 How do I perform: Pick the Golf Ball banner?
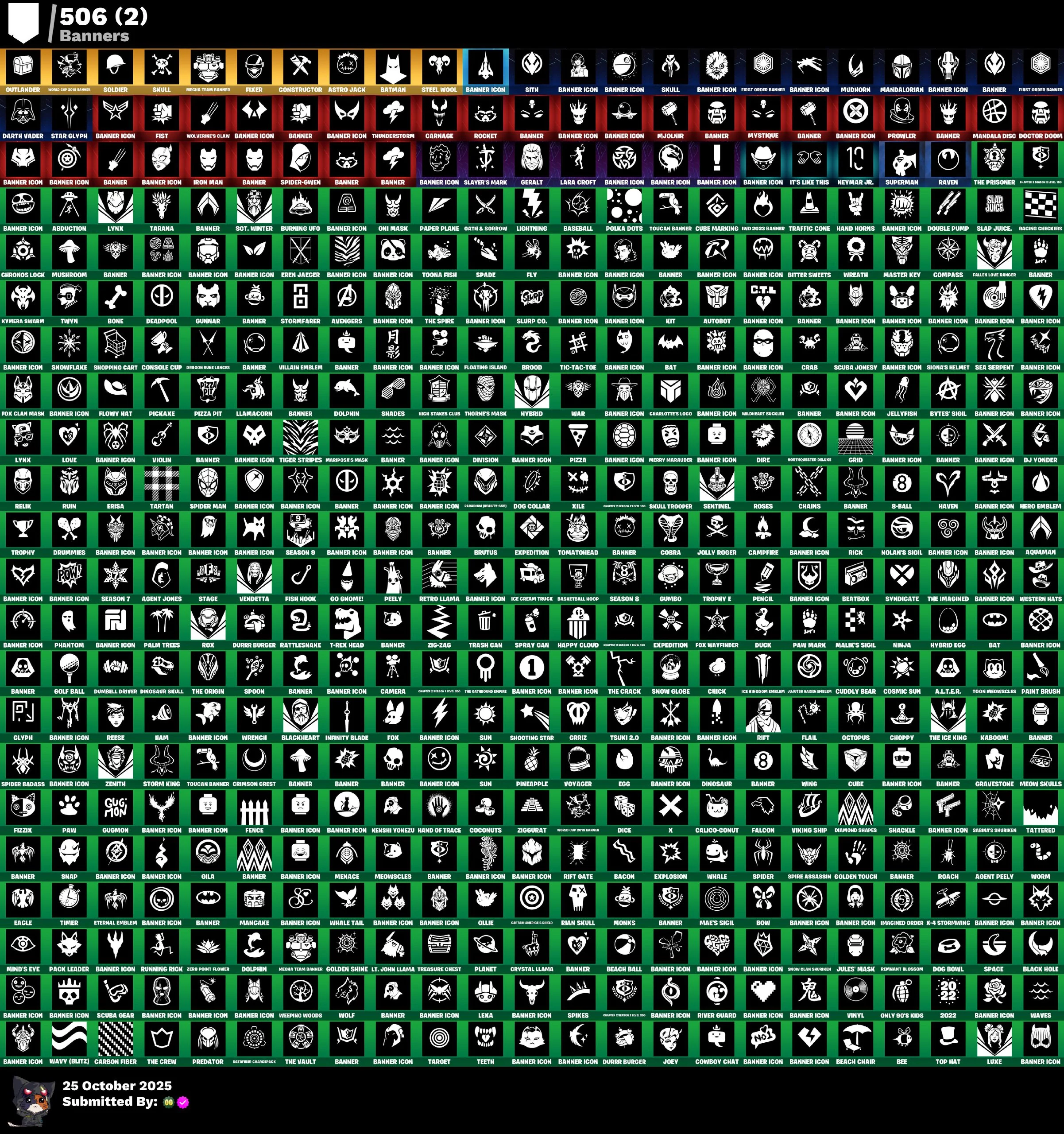click(69, 668)
